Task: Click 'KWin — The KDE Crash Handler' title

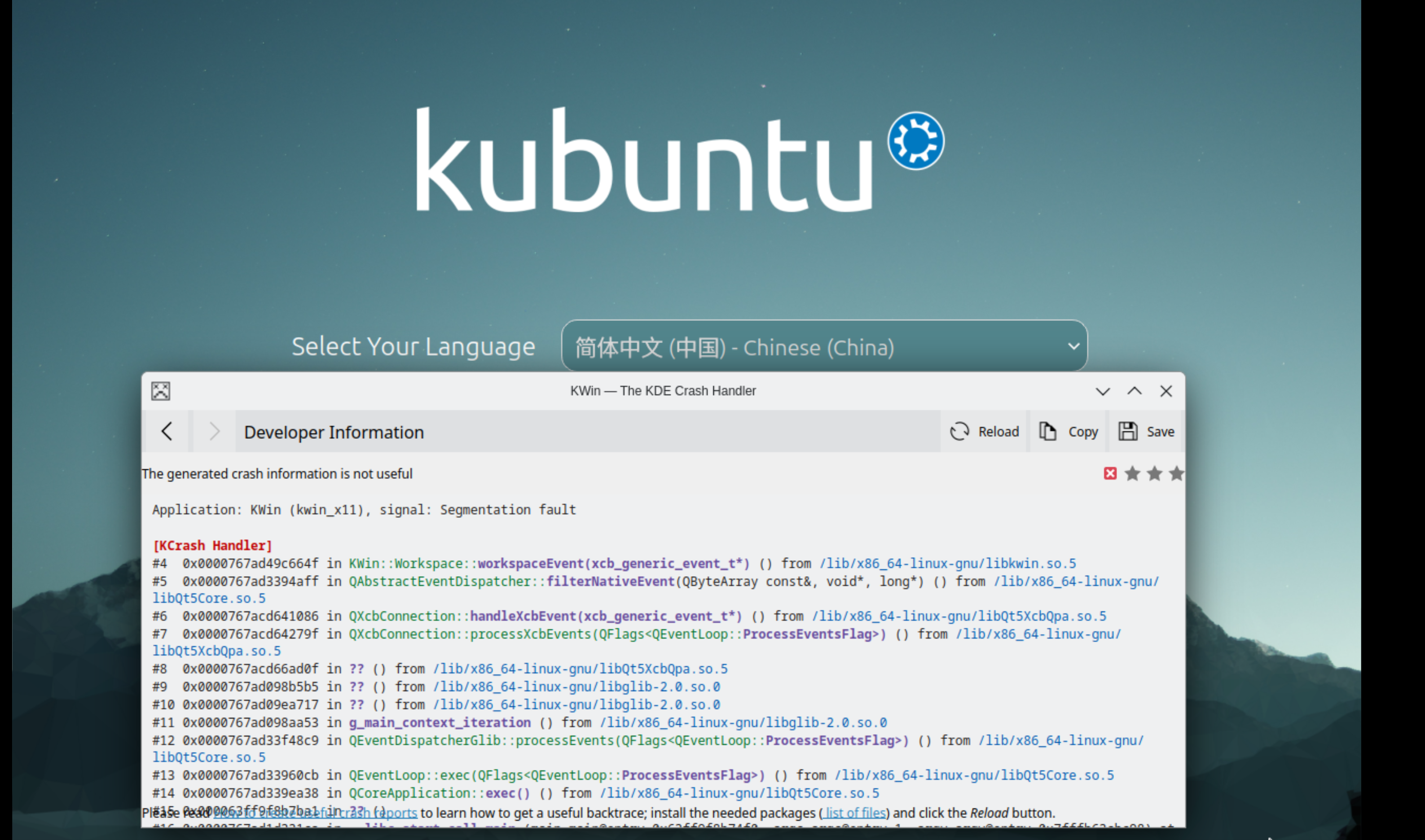Action: click(663, 391)
